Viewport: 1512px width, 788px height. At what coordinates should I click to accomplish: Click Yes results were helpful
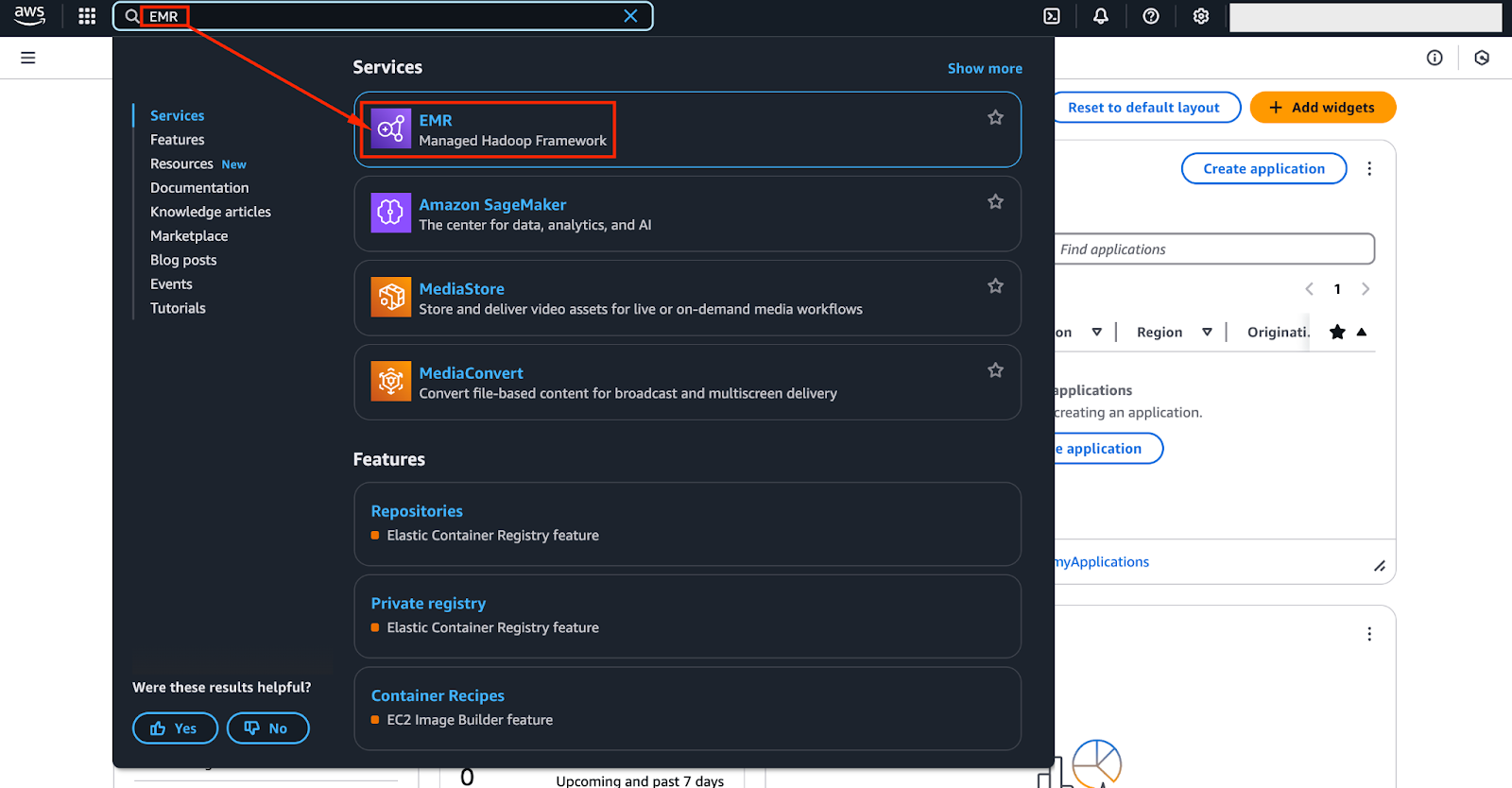[175, 728]
